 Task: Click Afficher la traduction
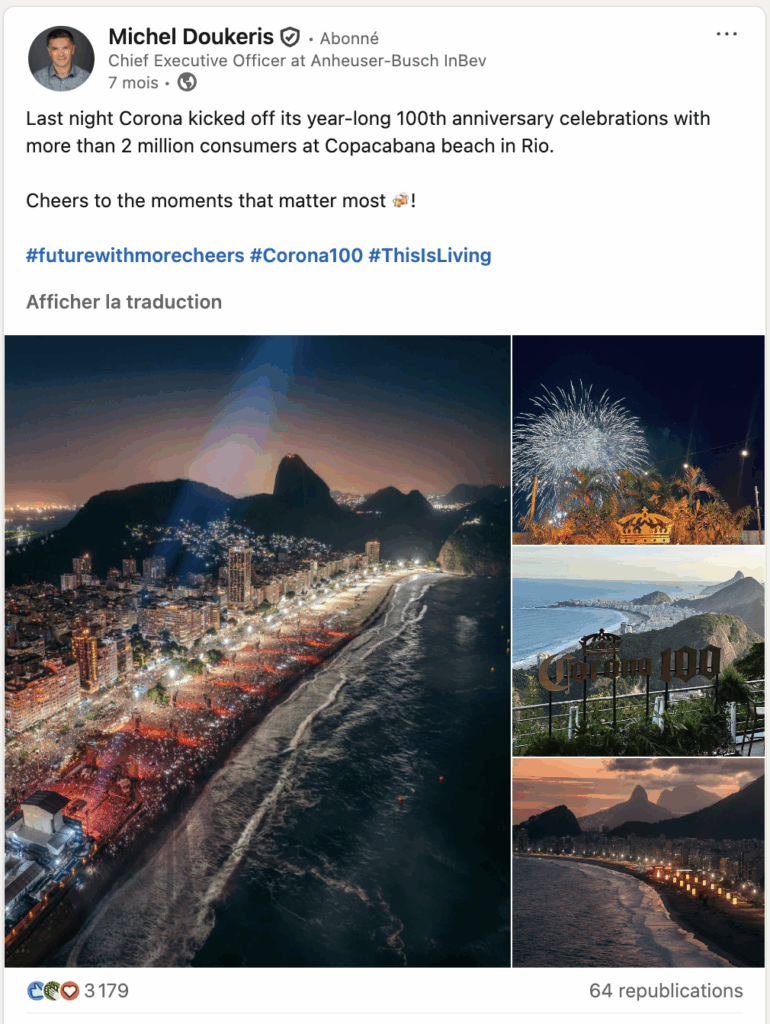pyautogui.click(x=124, y=301)
